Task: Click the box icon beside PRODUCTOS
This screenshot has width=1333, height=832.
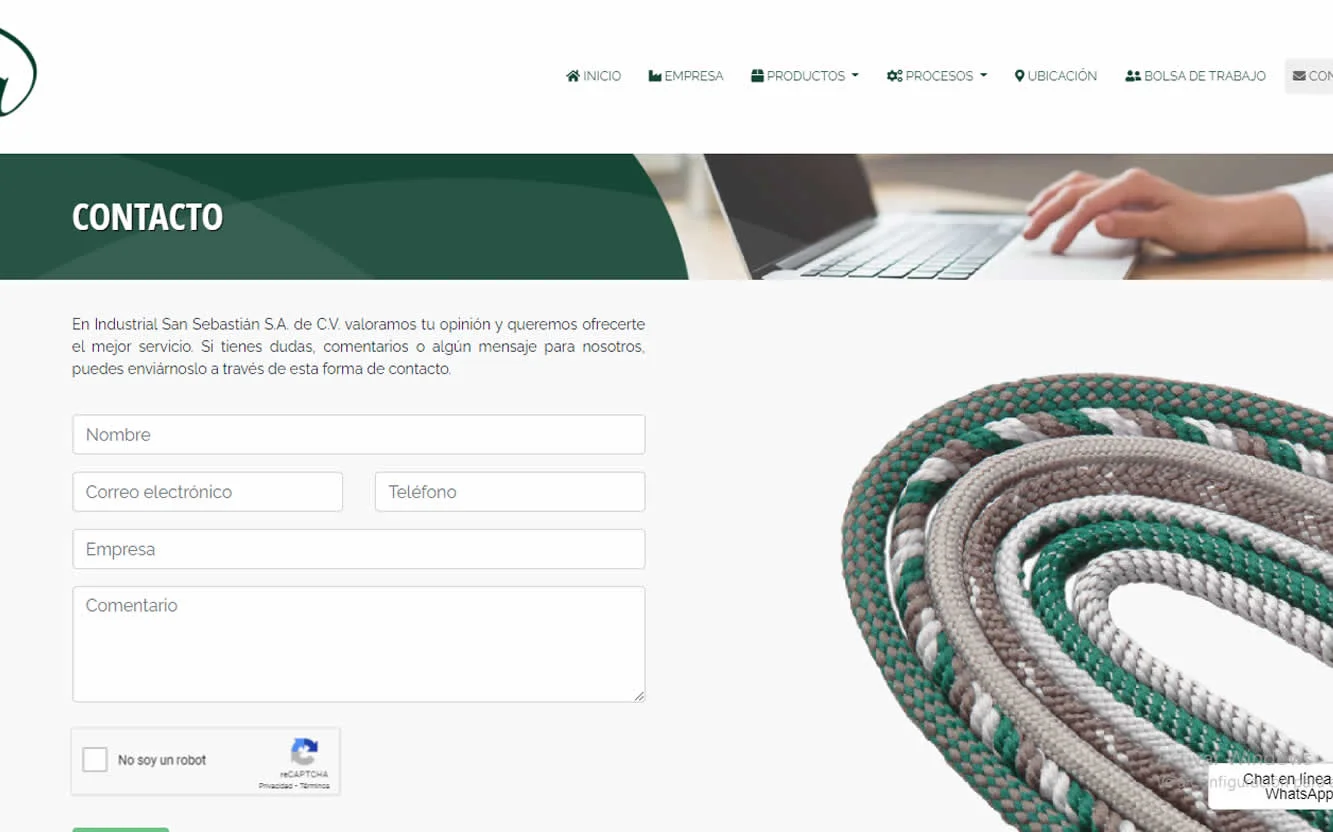Action: [x=757, y=76]
